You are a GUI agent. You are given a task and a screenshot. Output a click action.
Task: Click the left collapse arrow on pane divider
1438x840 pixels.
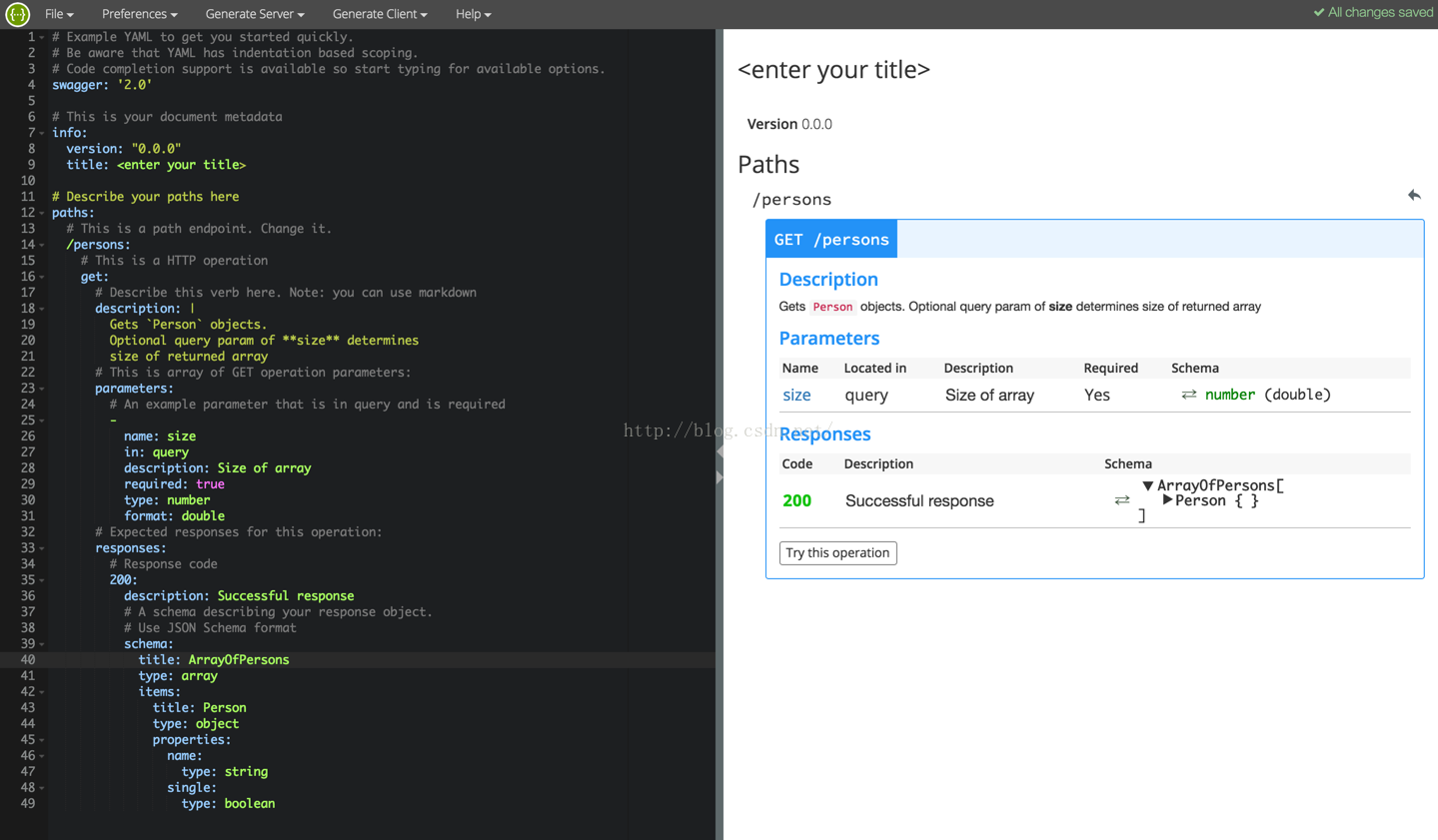(x=719, y=451)
